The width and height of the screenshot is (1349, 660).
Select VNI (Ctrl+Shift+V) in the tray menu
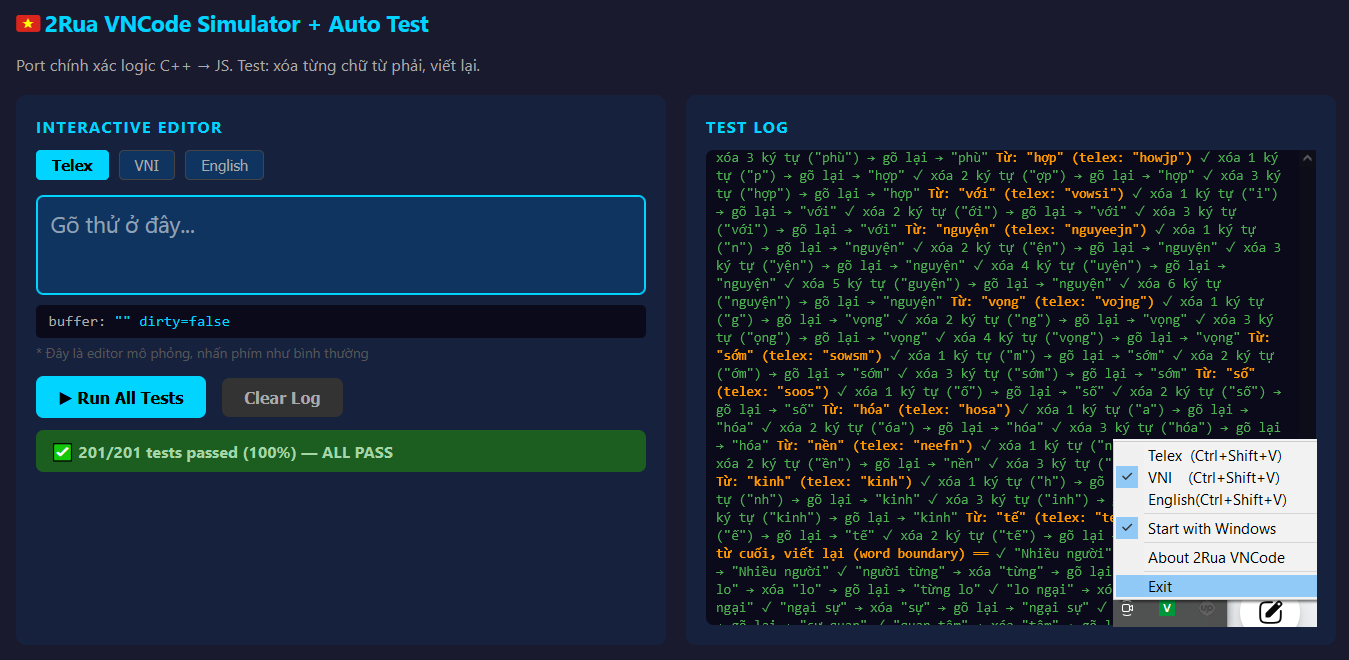click(x=1213, y=477)
